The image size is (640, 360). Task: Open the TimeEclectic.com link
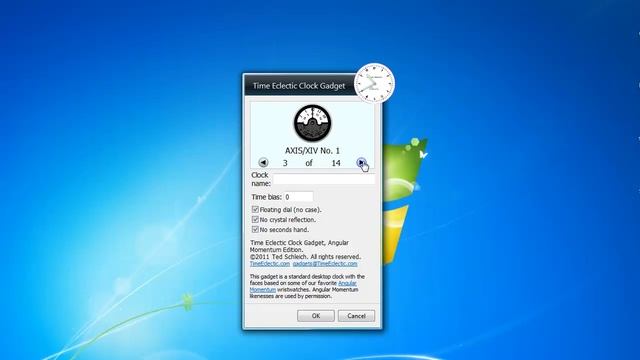pos(270,264)
